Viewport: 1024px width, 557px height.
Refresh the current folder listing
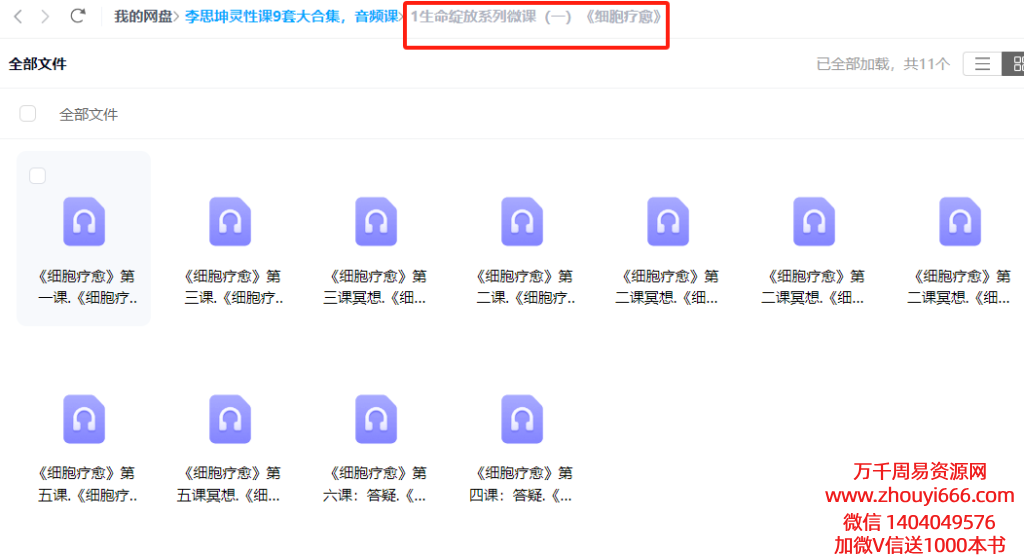(78, 17)
